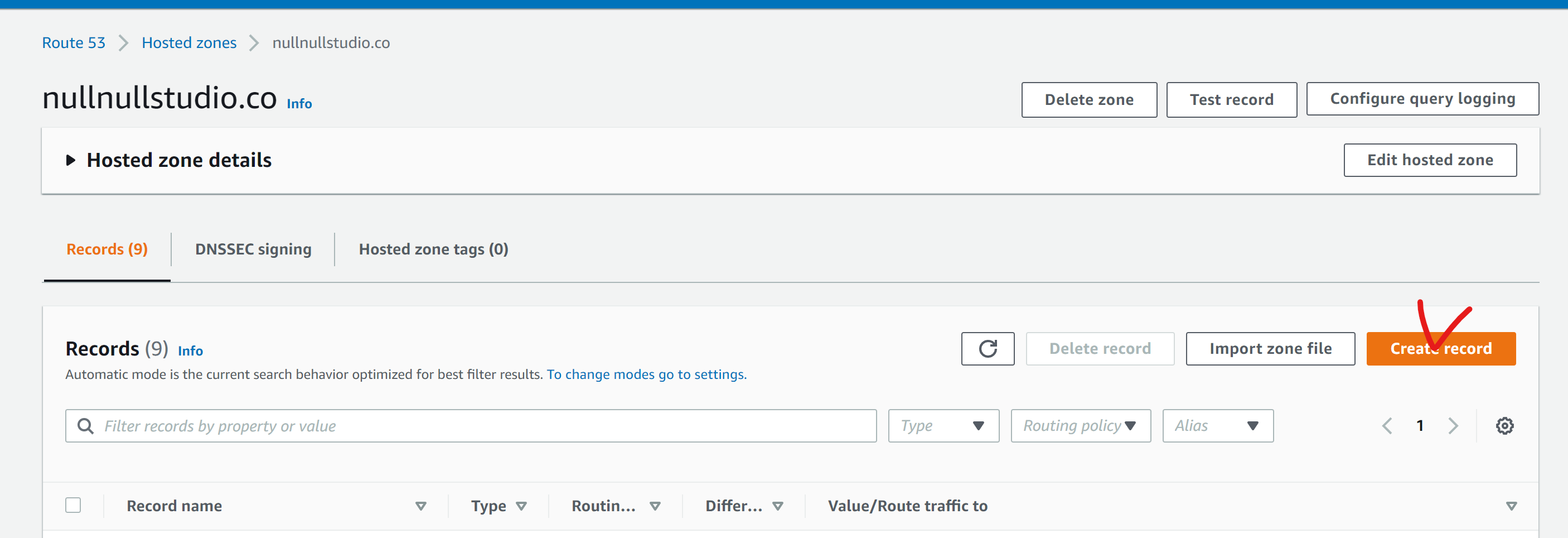This screenshot has width=1568, height=538.
Task: Open Info link beside nullnullstudio.co title
Action: [x=299, y=104]
